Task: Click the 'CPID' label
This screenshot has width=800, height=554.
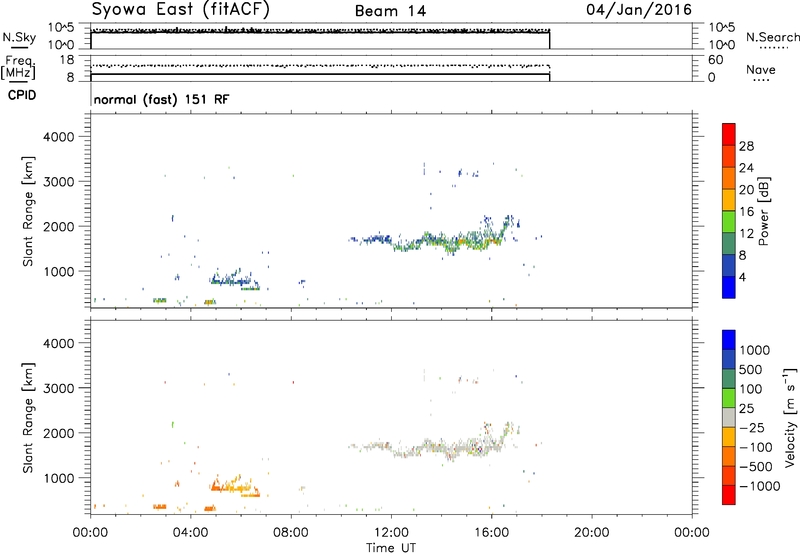Action: (x=22, y=95)
